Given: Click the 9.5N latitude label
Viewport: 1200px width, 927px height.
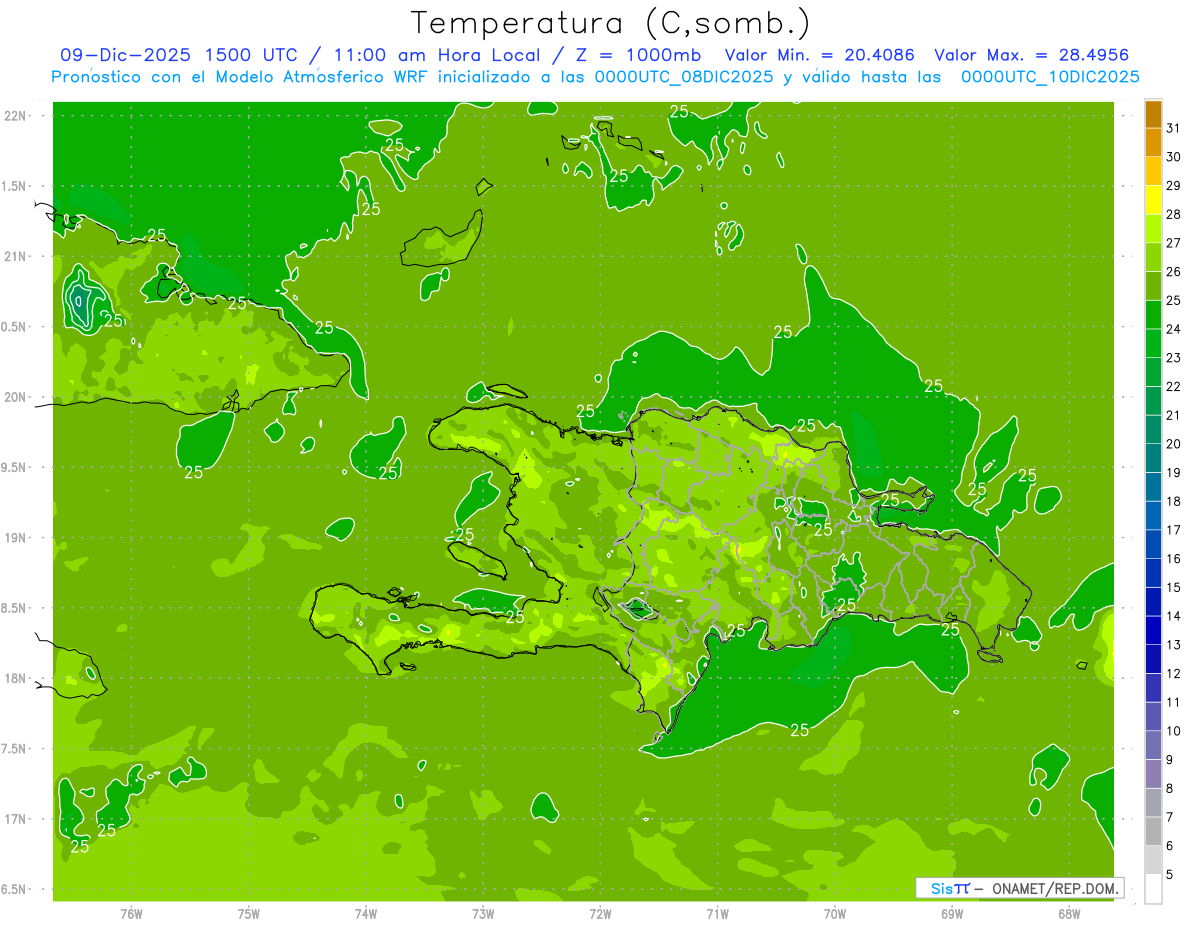Looking at the screenshot, I should tap(15, 467).
